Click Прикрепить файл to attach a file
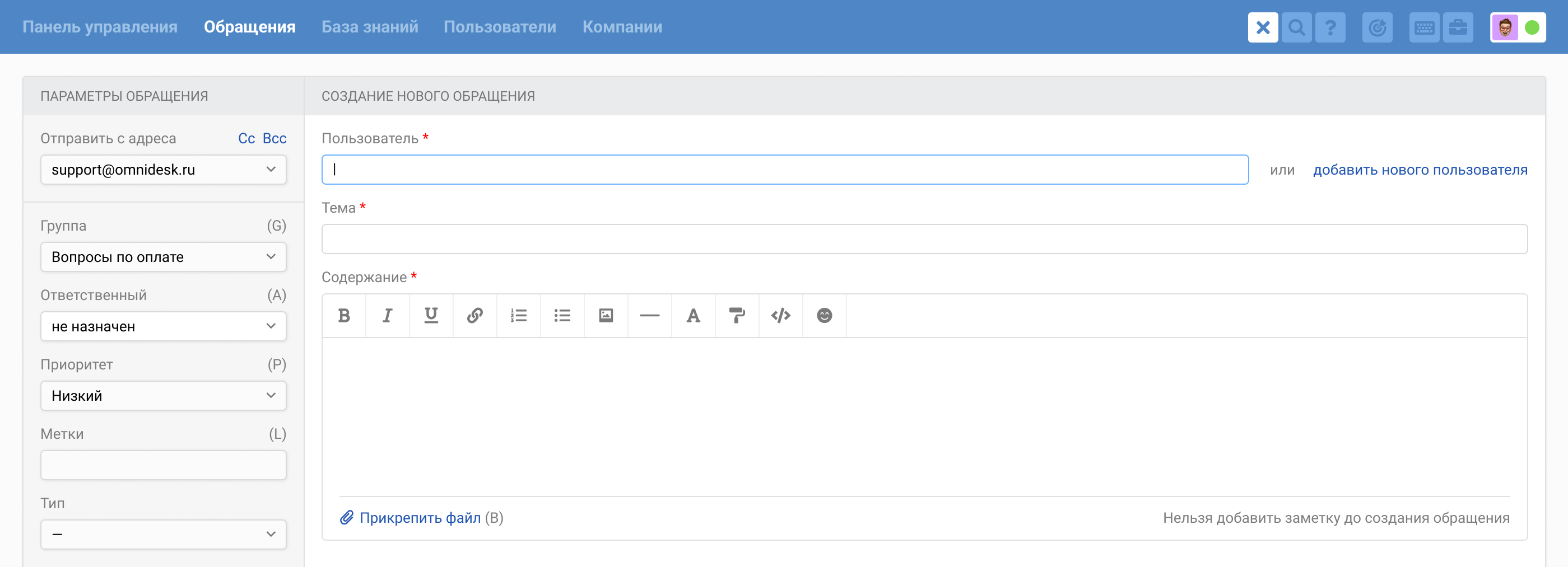 point(420,518)
